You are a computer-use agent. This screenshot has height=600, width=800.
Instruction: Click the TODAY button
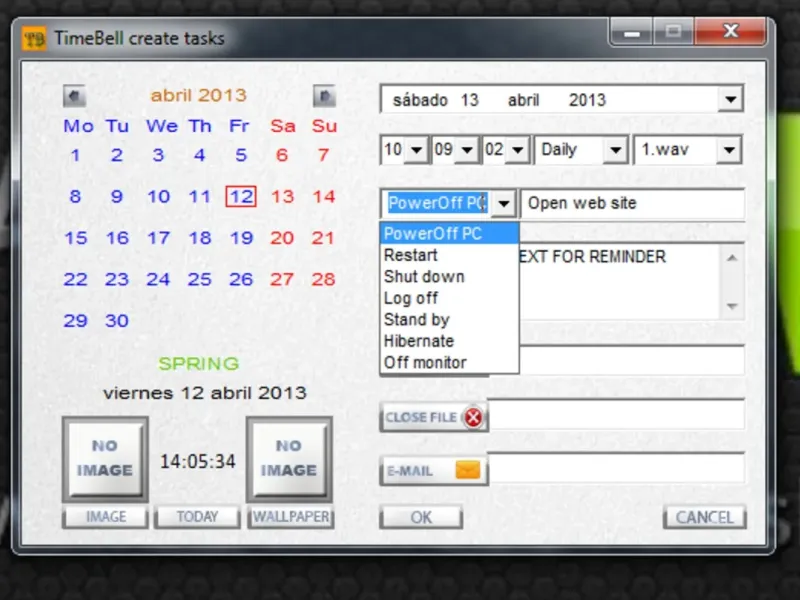197,517
